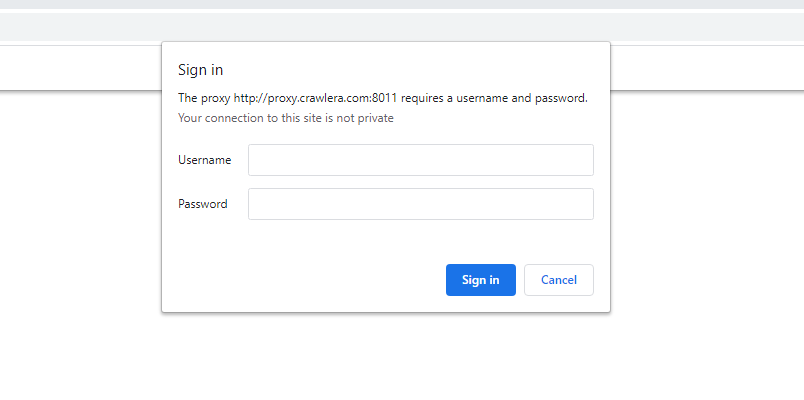Click the browser address bar

pos(80,28)
